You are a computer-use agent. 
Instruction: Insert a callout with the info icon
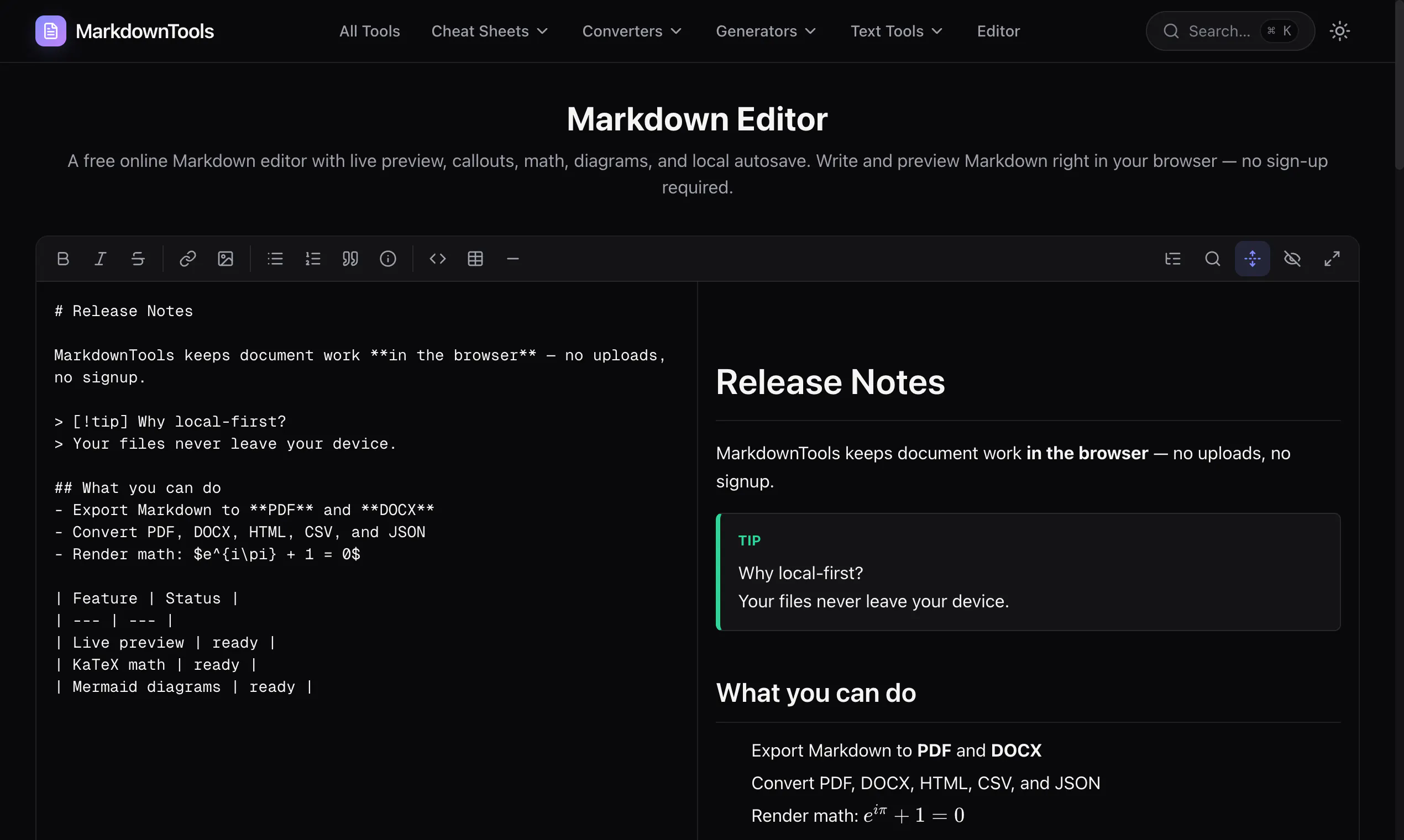click(388, 259)
